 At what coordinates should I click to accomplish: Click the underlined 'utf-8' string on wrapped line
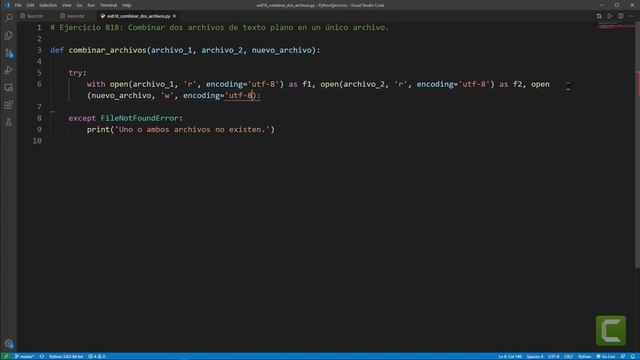point(240,96)
